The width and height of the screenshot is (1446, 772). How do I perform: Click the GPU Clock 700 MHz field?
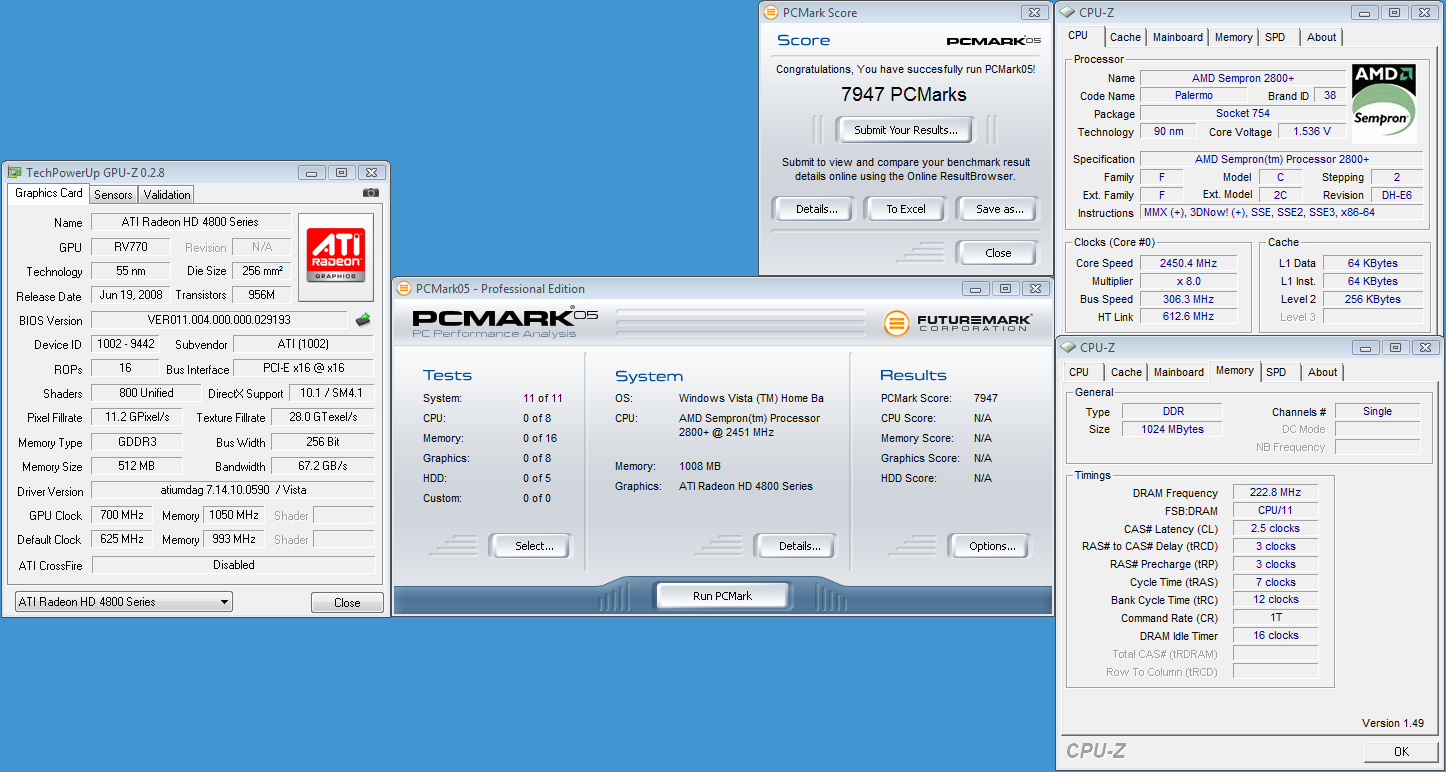[123, 516]
